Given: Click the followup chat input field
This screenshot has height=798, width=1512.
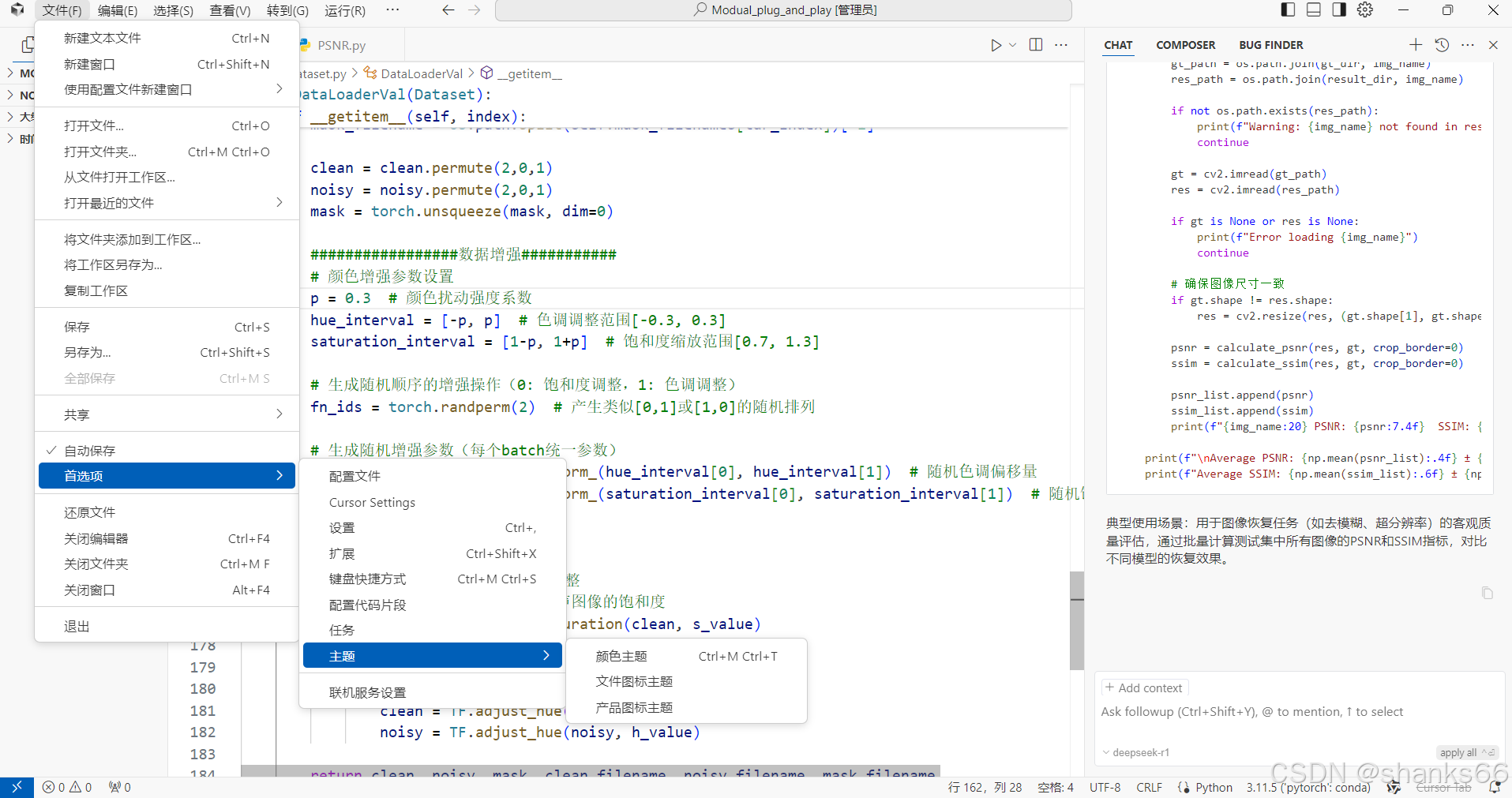Looking at the screenshot, I should (x=1299, y=712).
